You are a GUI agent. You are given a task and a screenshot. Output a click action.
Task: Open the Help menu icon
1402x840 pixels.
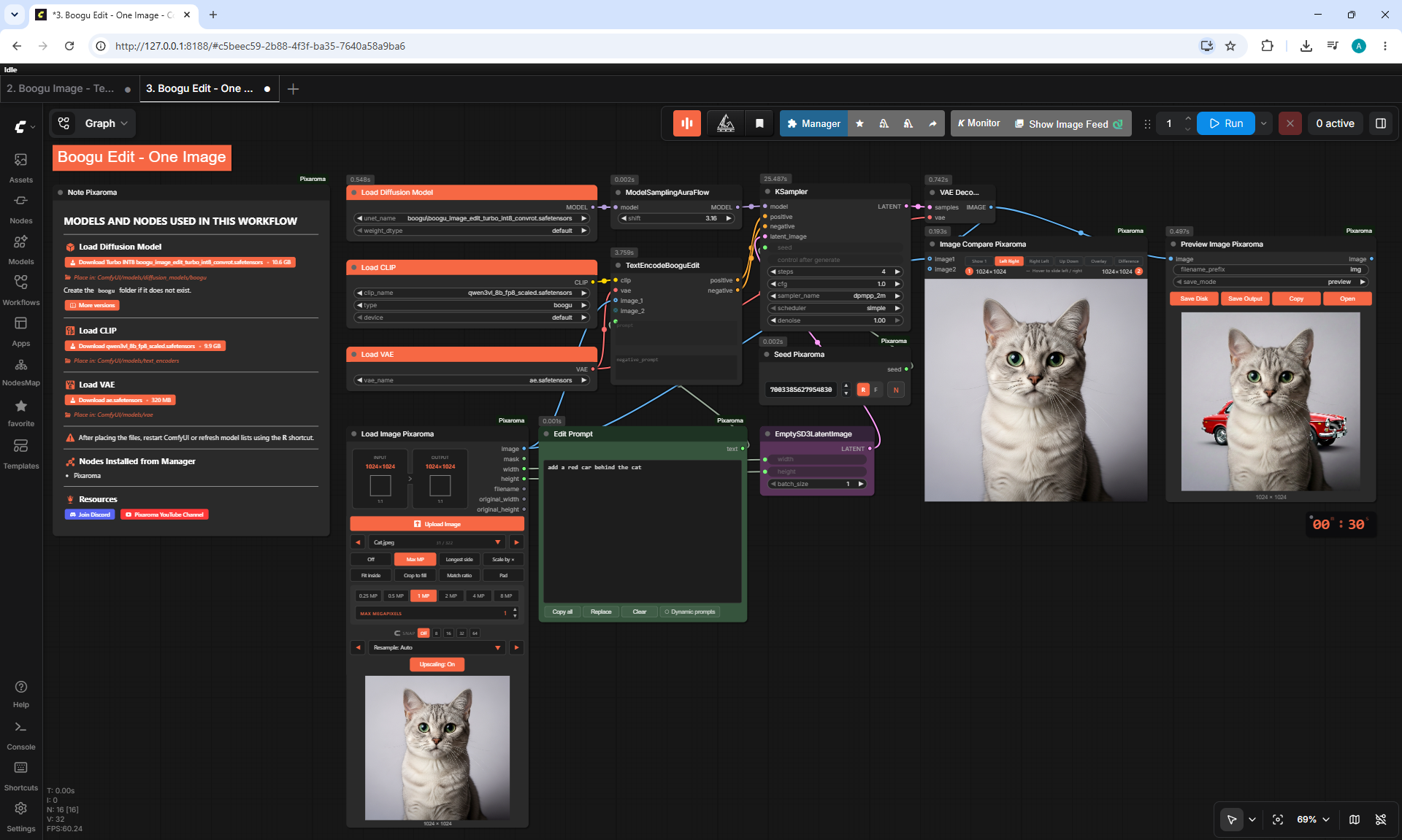point(20,693)
